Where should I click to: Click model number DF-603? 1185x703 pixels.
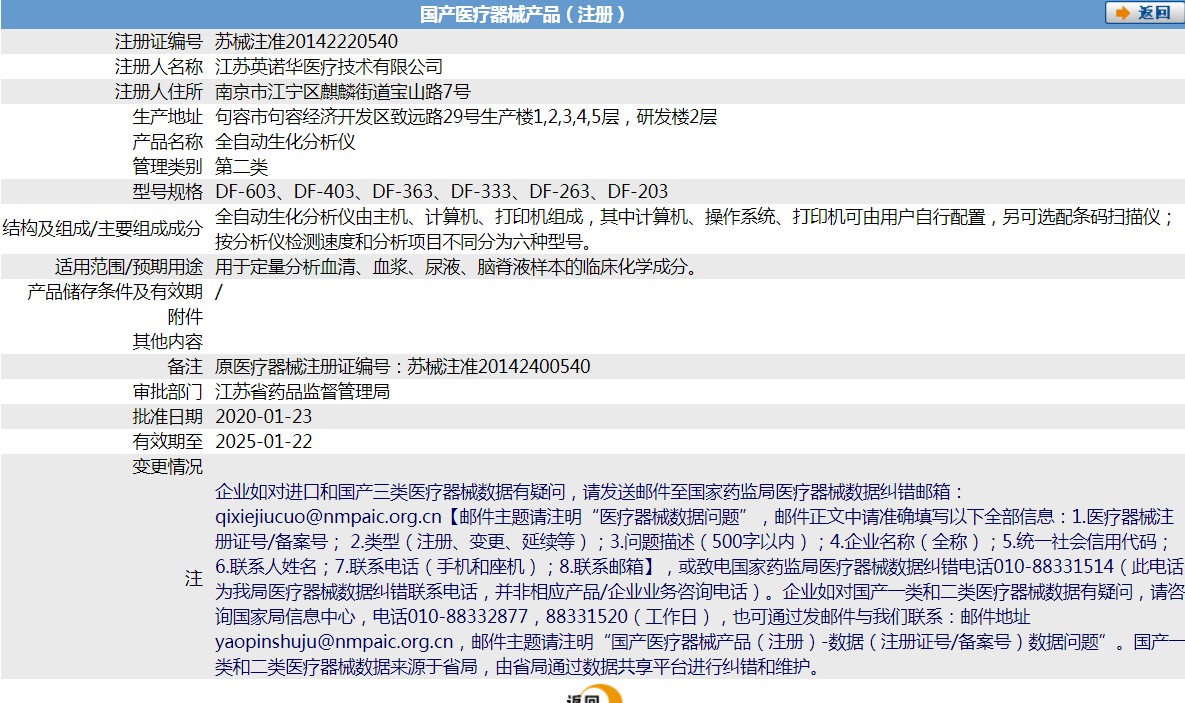[x=246, y=191]
